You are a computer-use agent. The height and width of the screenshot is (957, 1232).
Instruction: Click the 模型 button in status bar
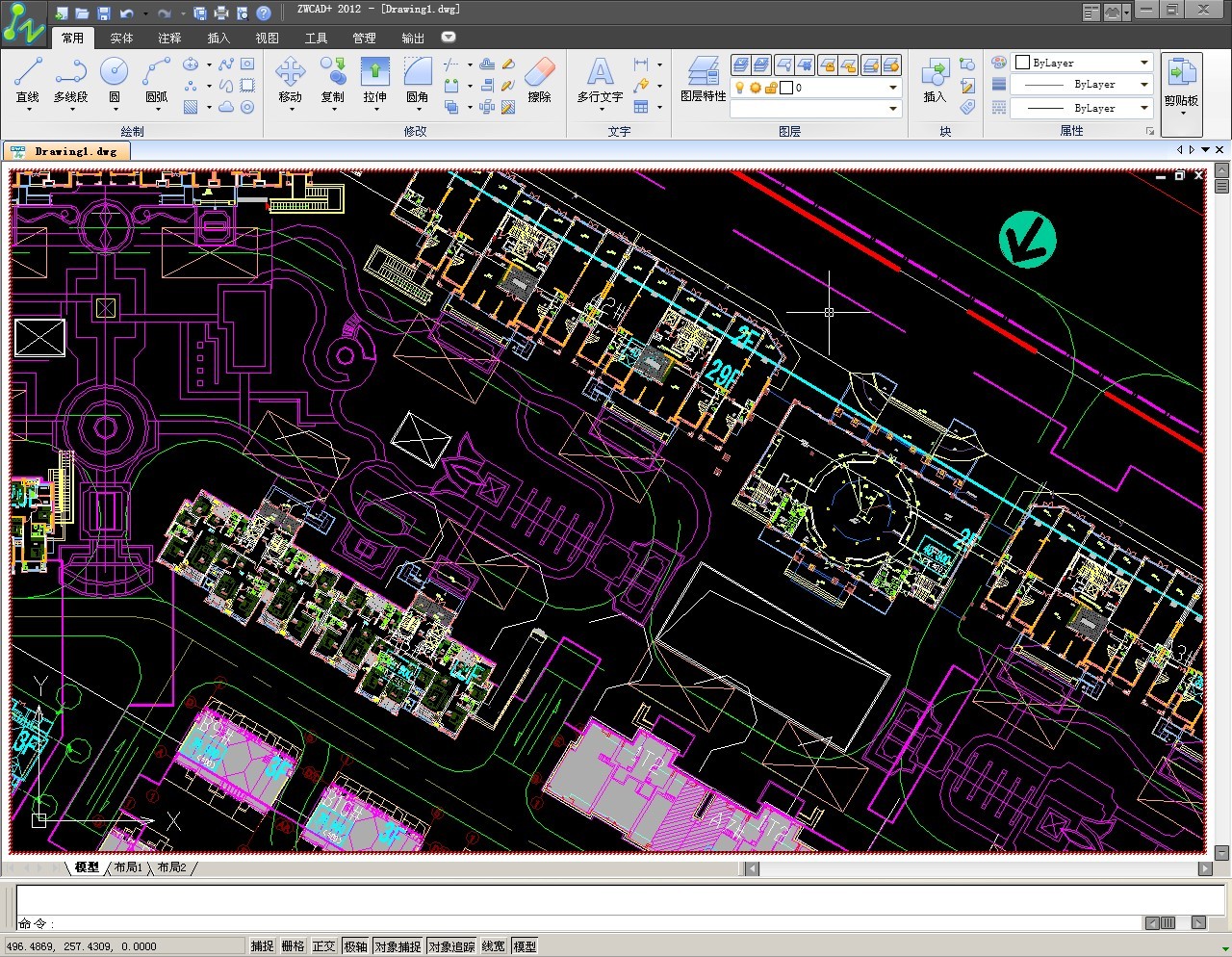[x=525, y=946]
